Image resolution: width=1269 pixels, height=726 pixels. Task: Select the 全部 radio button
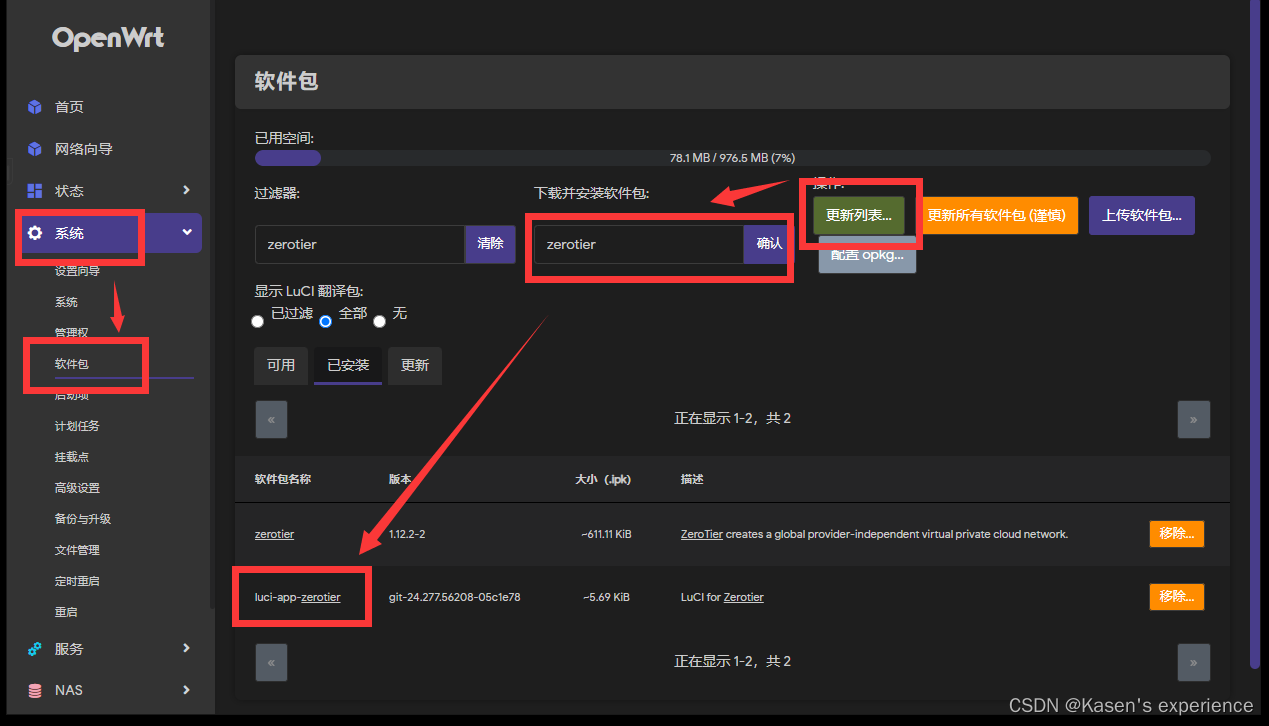325,321
